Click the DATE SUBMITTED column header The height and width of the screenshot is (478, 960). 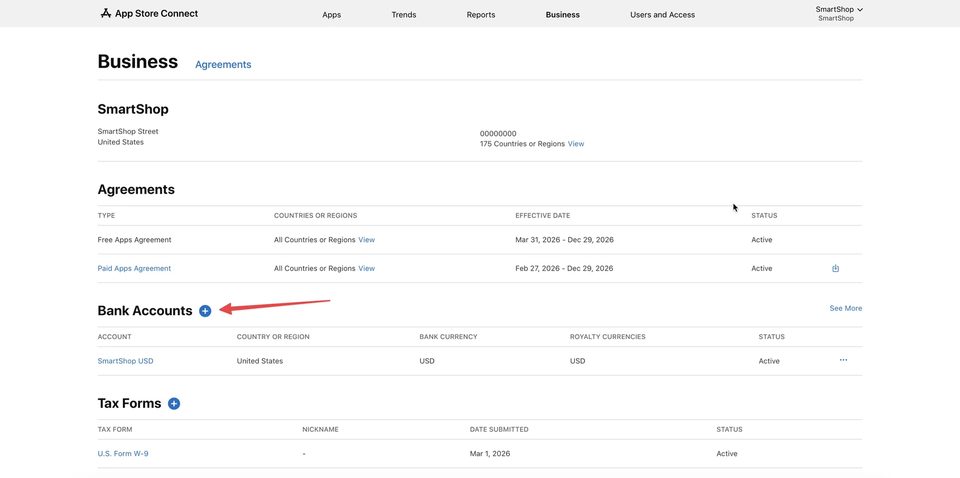tap(499, 430)
